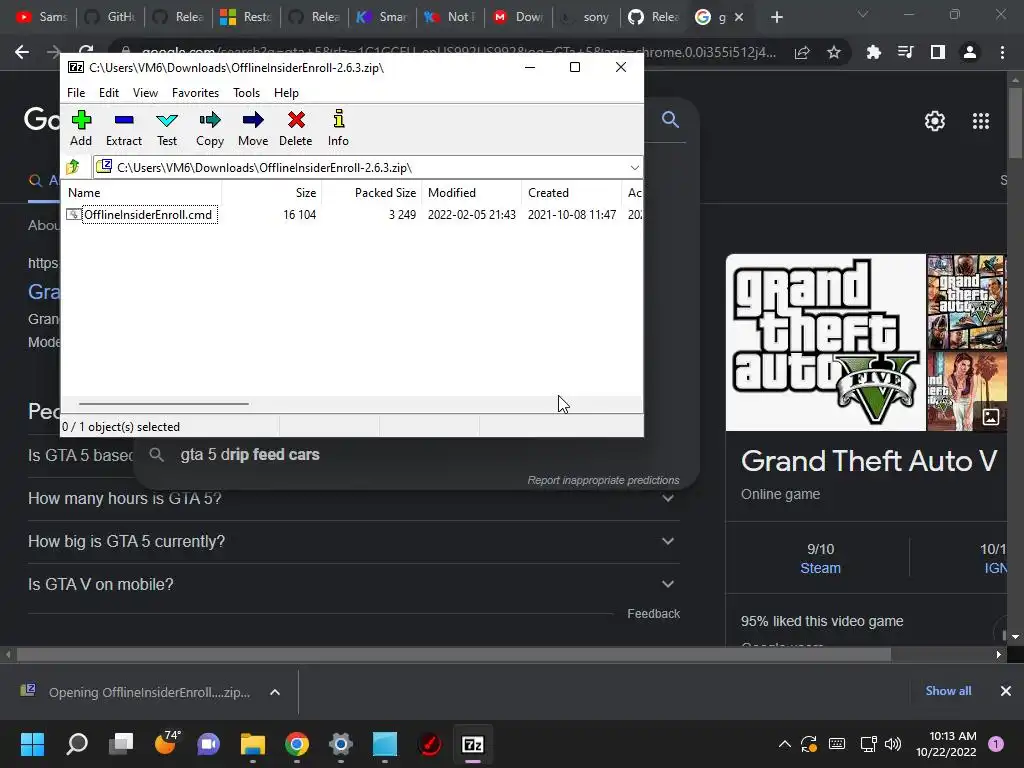Screen dimensions: 1024x768
Task: Open Chrome media controls icon
Action: [905, 52]
